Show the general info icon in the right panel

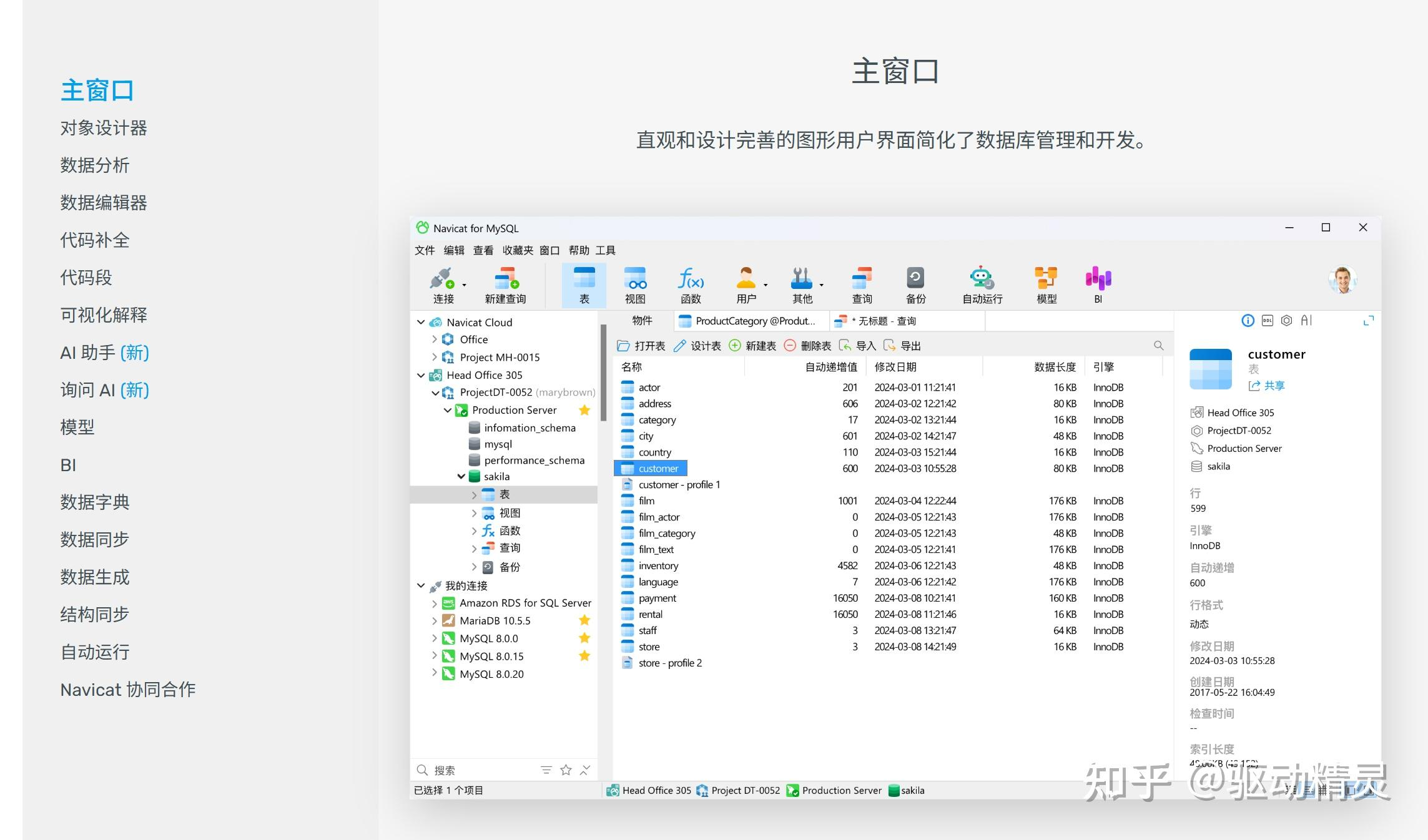coord(1248,321)
